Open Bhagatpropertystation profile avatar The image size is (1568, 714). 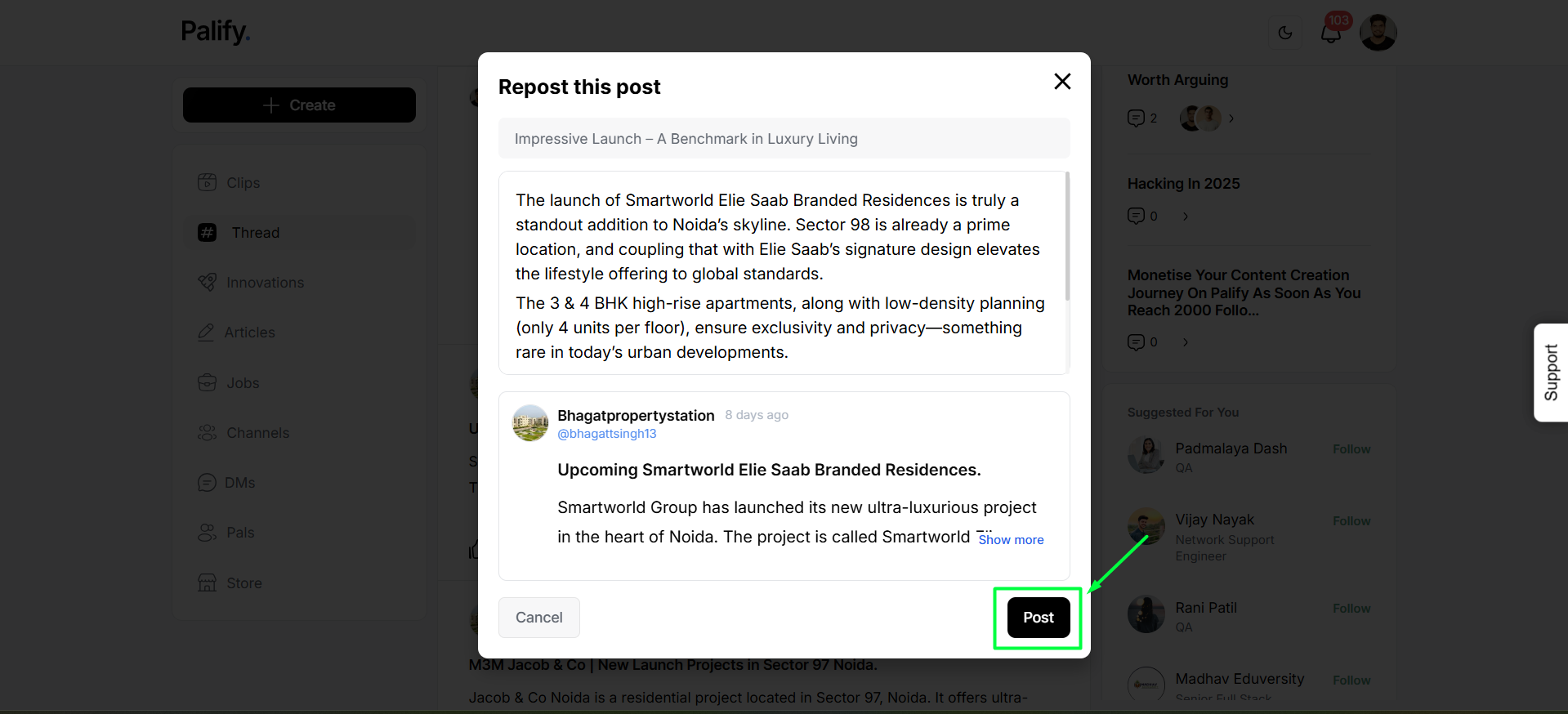point(530,423)
